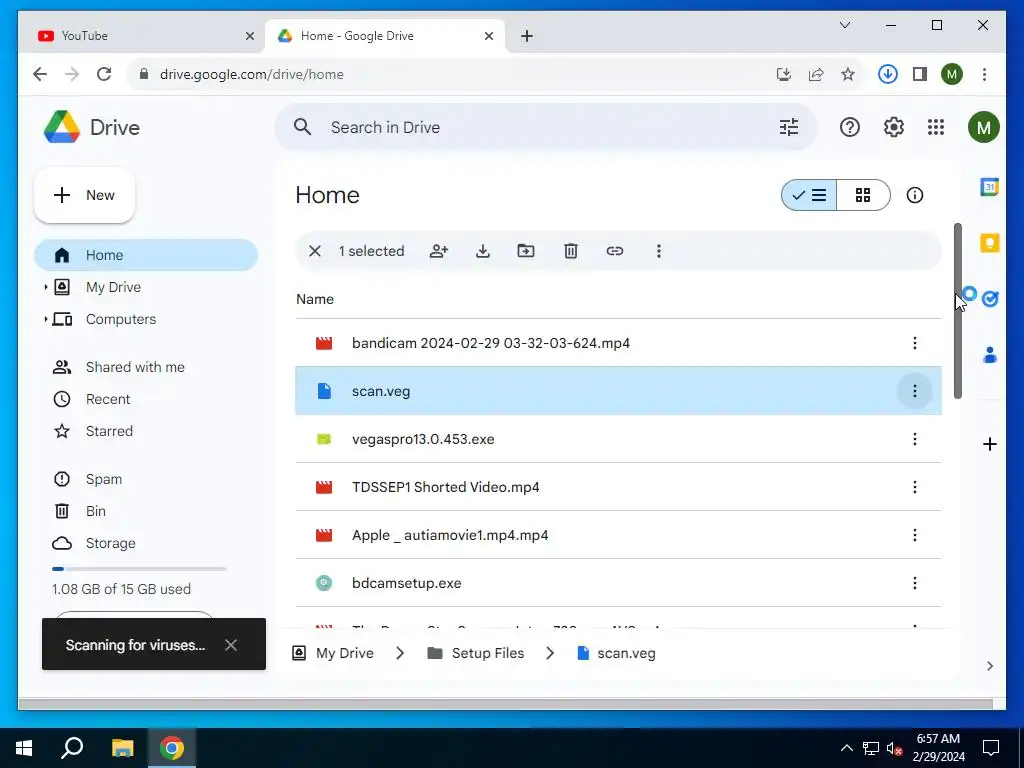This screenshot has width=1024, height=768.
Task: Go back to previous page
Action: pos(40,74)
